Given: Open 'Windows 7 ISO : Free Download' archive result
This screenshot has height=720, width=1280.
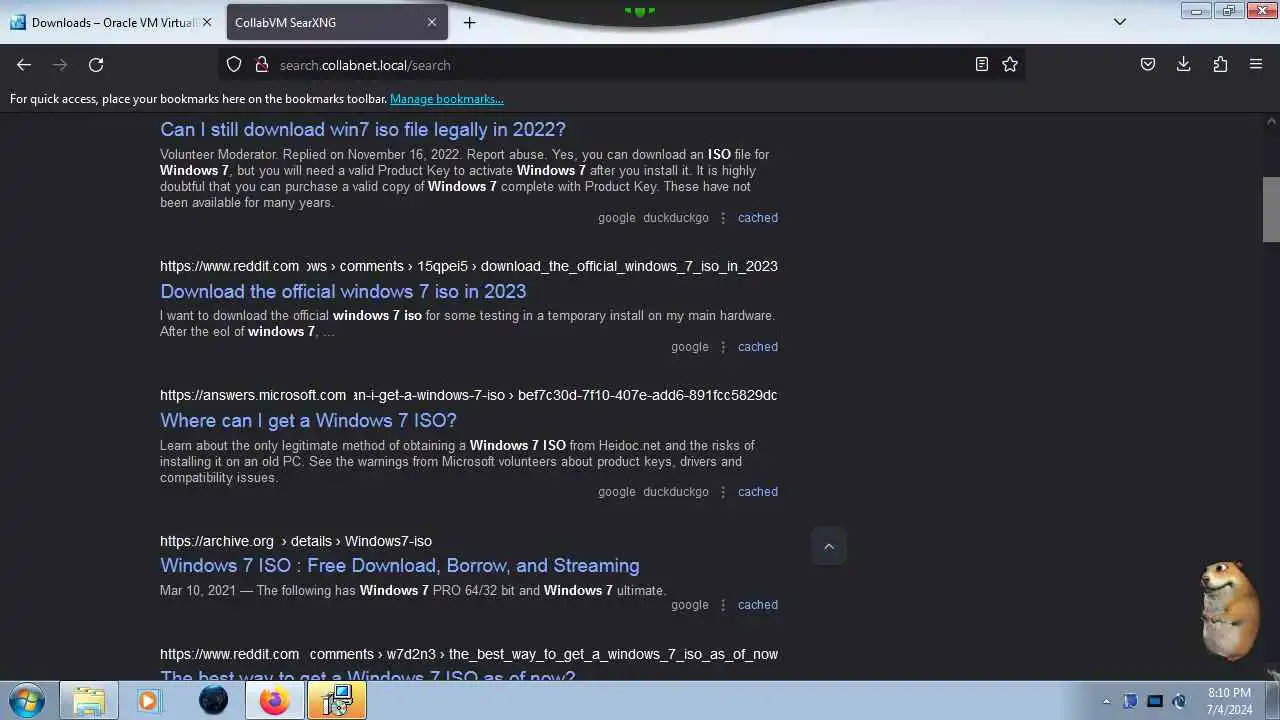Looking at the screenshot, I should point(400,565).
